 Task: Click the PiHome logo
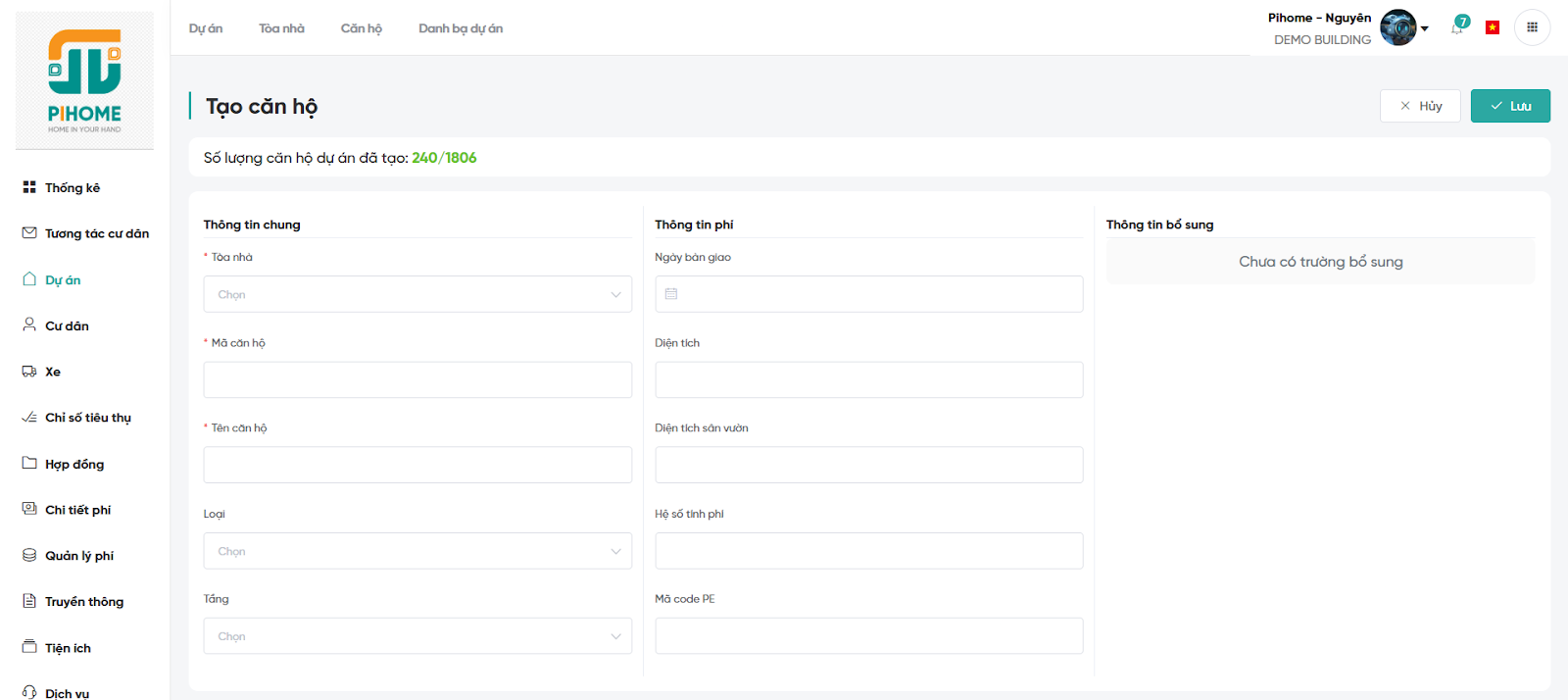click(84, 80)
